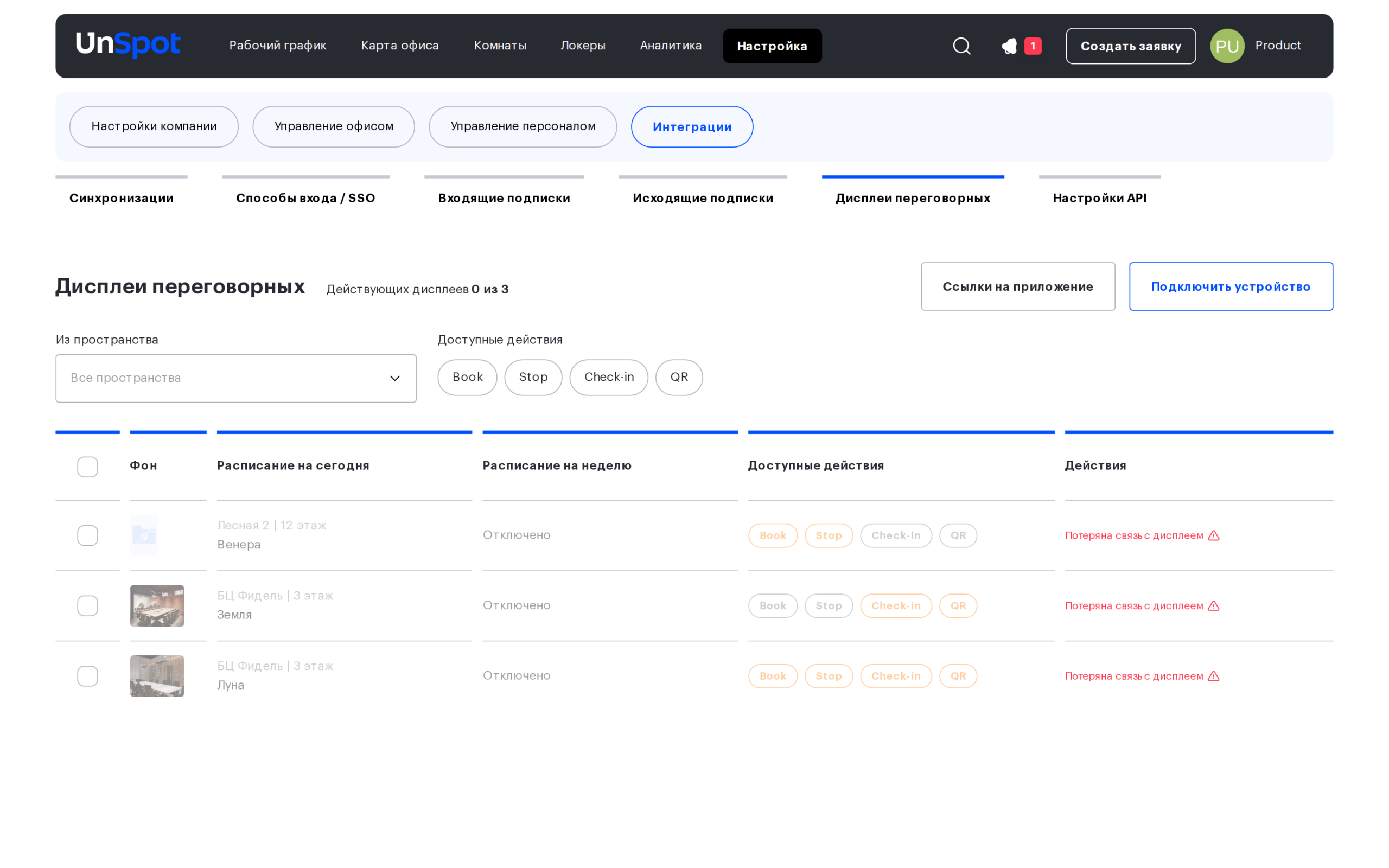Screen dimensions: 1389x868
Task: Toggle the Stop filter chip
Action: pos(533,377)
